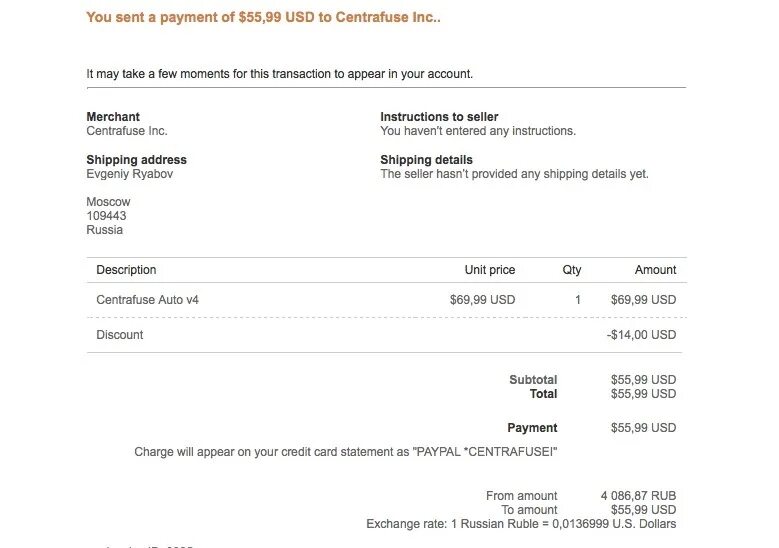Click the postal code 109443
Viewport: 779px width, 548px height.
(x=107, y=216)
